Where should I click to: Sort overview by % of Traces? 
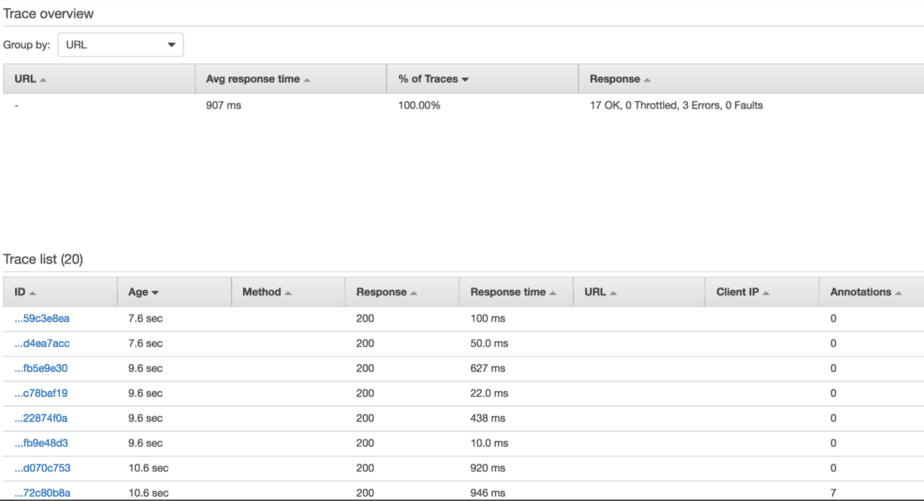tap(433, 79)
